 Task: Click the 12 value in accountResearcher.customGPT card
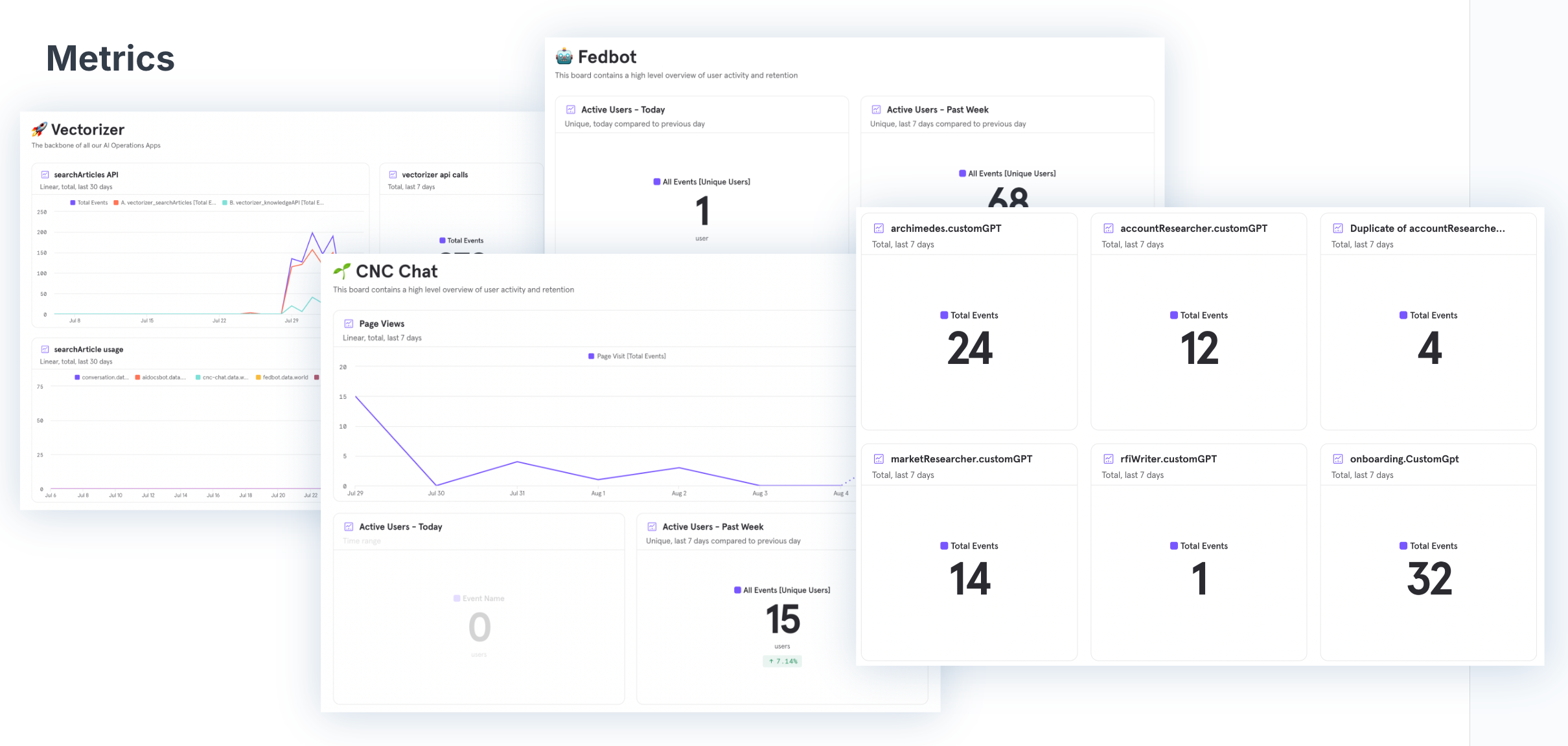coord(1199,348)
